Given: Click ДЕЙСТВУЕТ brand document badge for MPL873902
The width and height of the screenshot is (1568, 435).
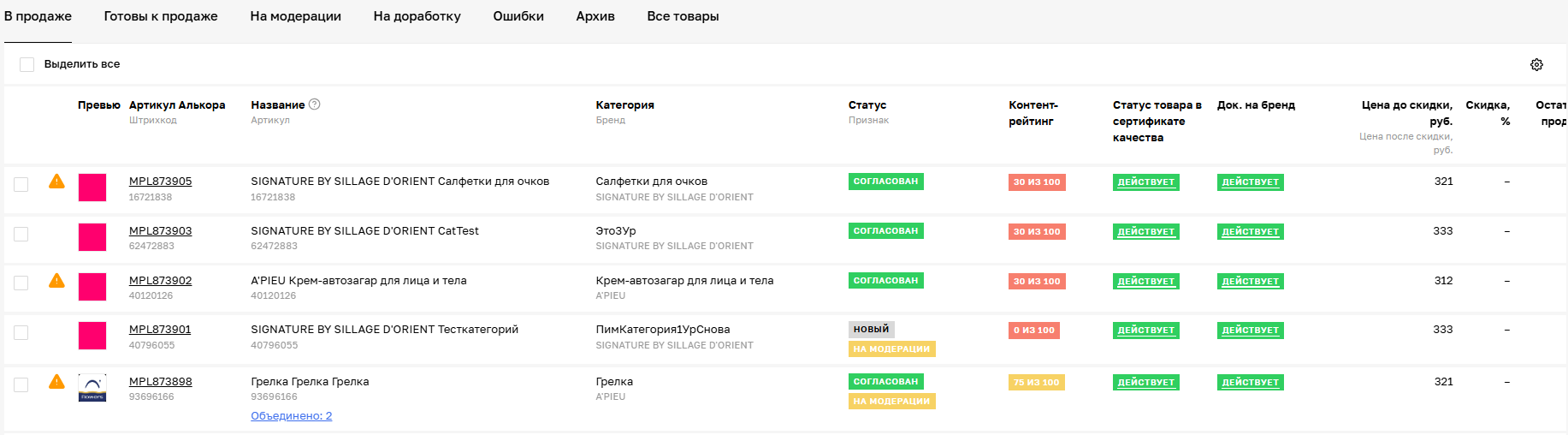Looking at the screenshot, I should (1251, 281).
